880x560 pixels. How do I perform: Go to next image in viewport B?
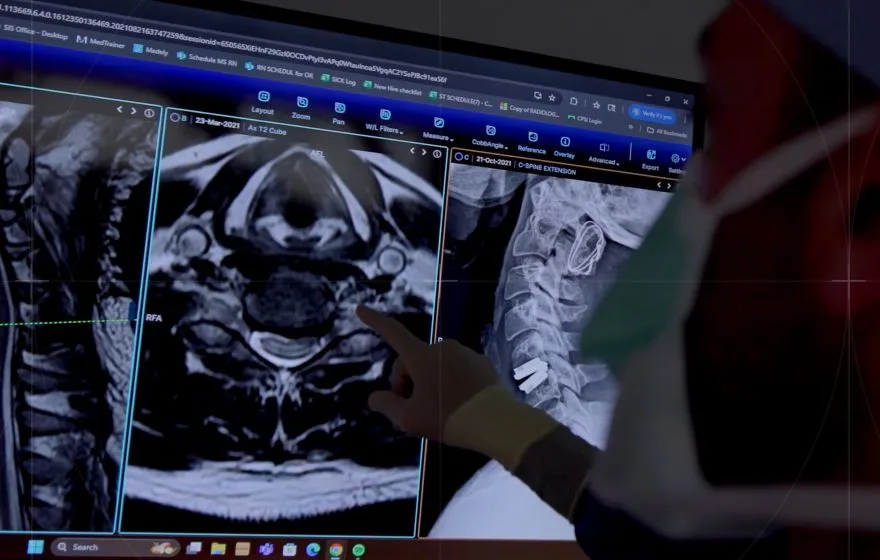424,152
